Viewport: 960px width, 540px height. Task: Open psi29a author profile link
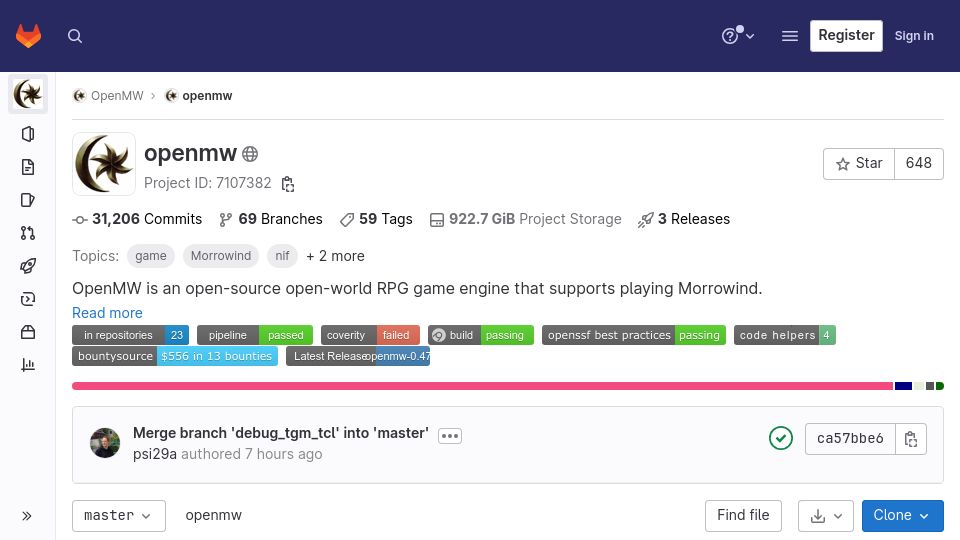[155, 454]
